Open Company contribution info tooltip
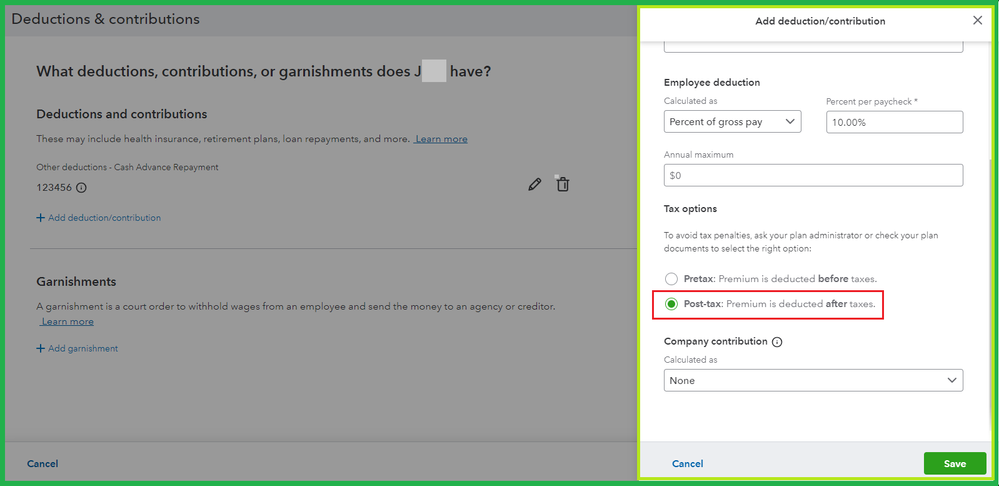Image resolution: width=999 pixels, height=486 pixels. pos(777,341)
